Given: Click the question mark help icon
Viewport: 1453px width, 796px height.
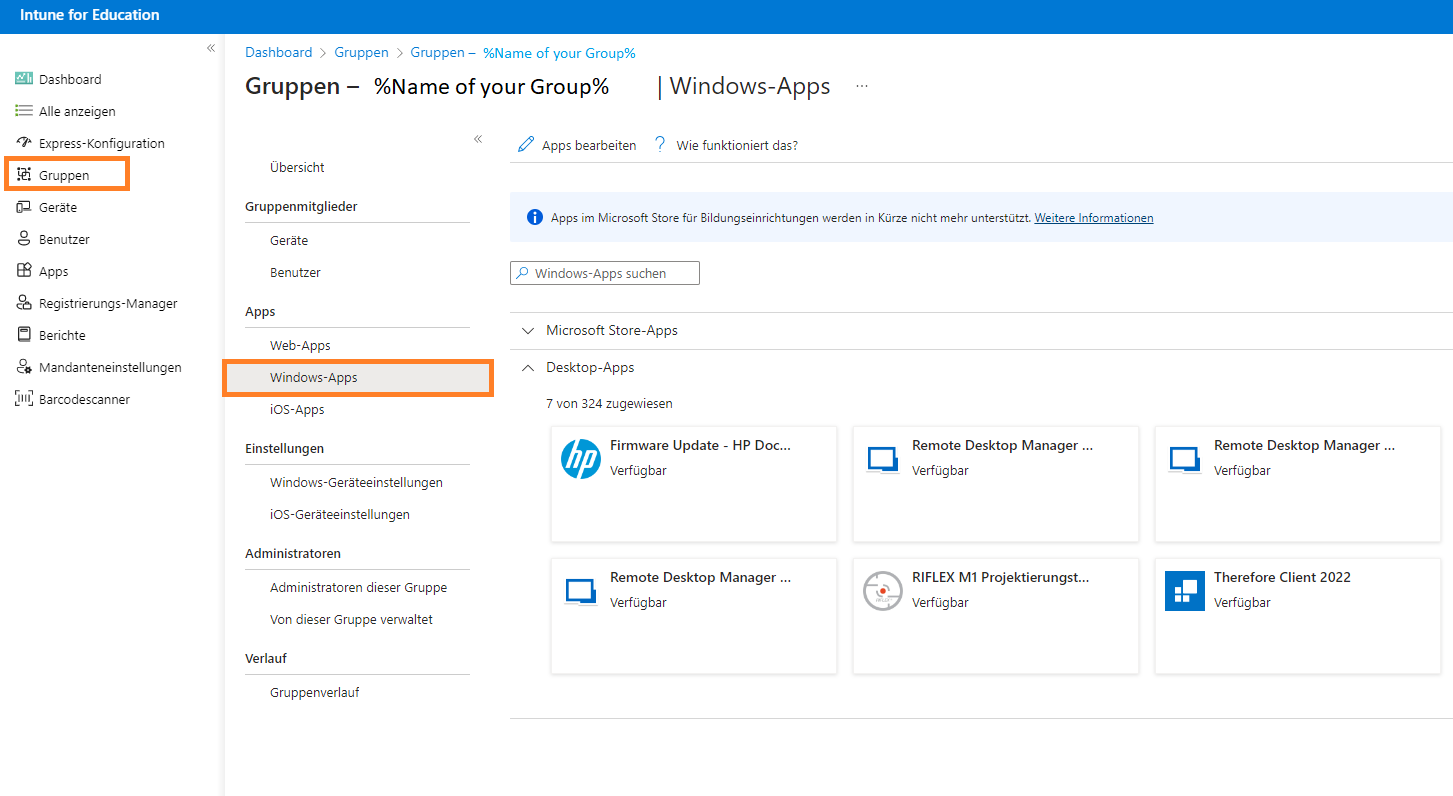Looking at the screenshot, I should click(x=660, y=145).
